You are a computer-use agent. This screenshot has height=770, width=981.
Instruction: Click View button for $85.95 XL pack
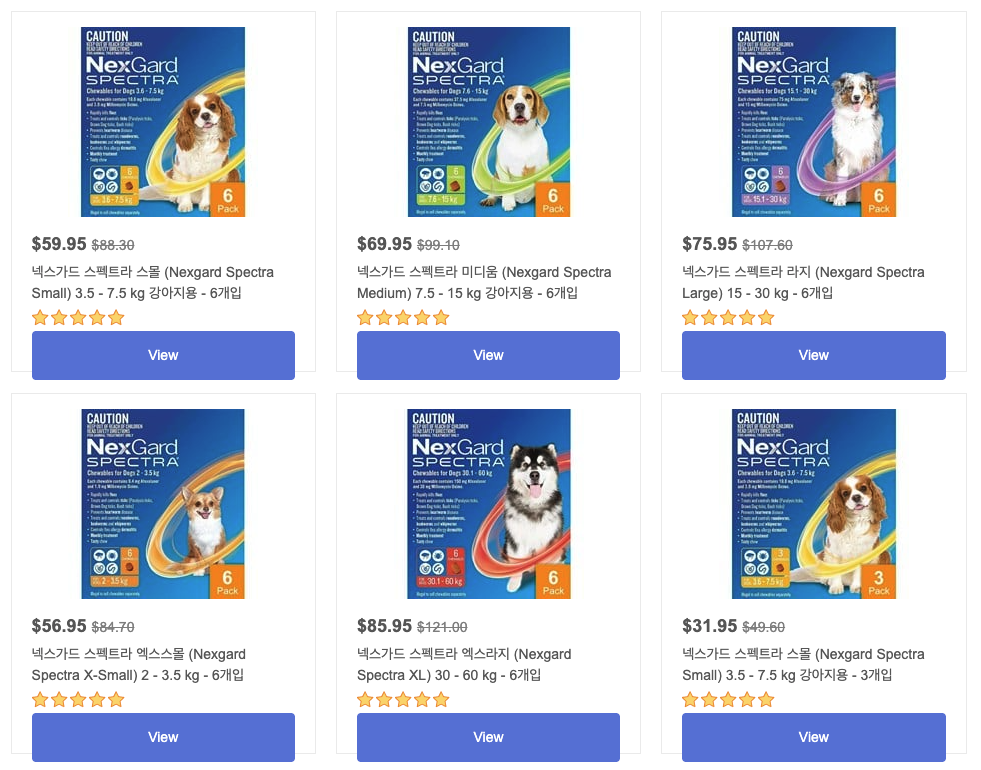point(489,737)
